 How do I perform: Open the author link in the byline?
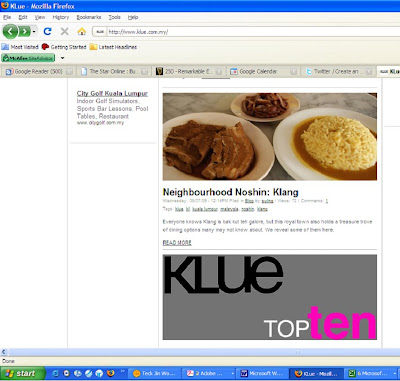[x=267, y=201]
